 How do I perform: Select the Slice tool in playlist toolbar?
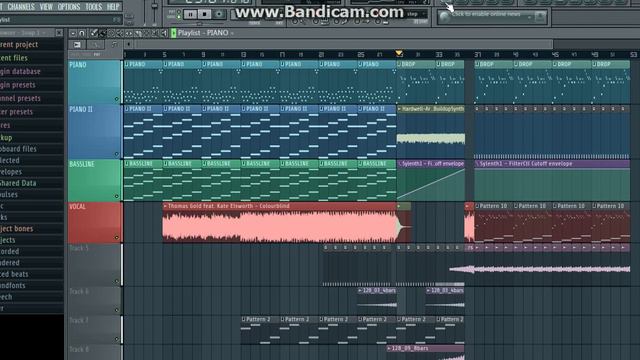pyautogui.click(x=138, y=33)
